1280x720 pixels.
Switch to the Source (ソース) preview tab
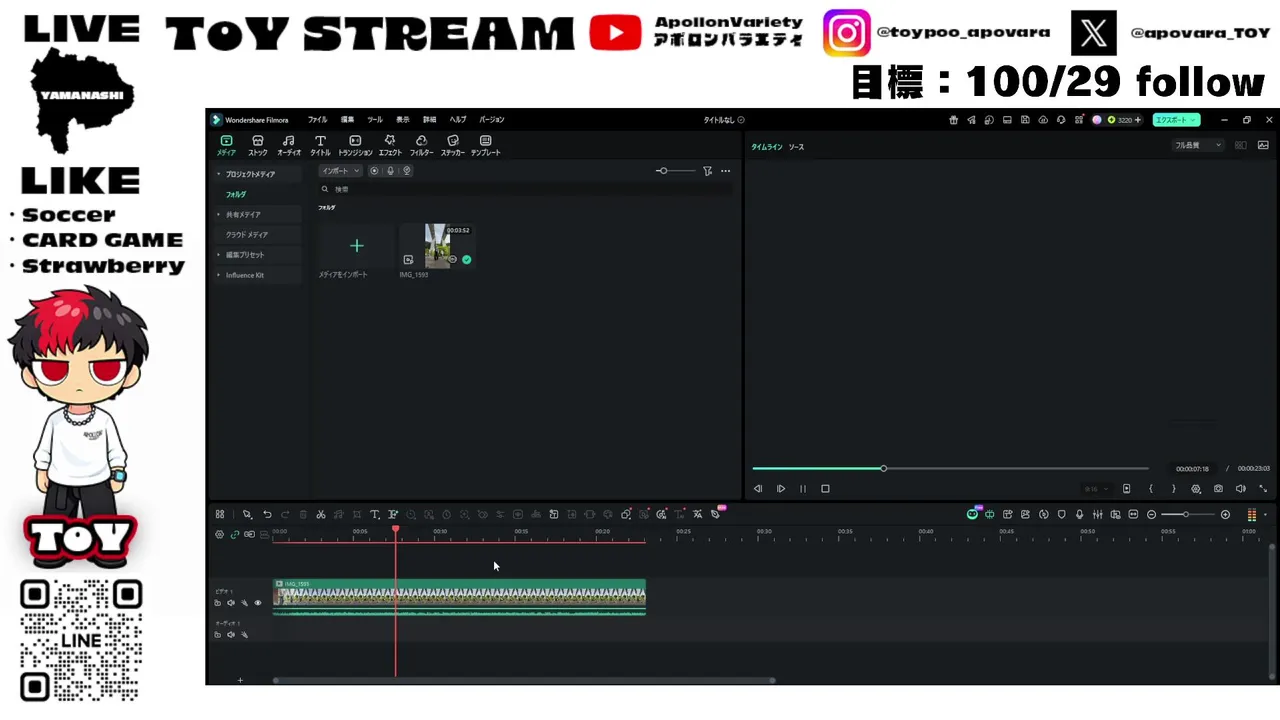796,147
